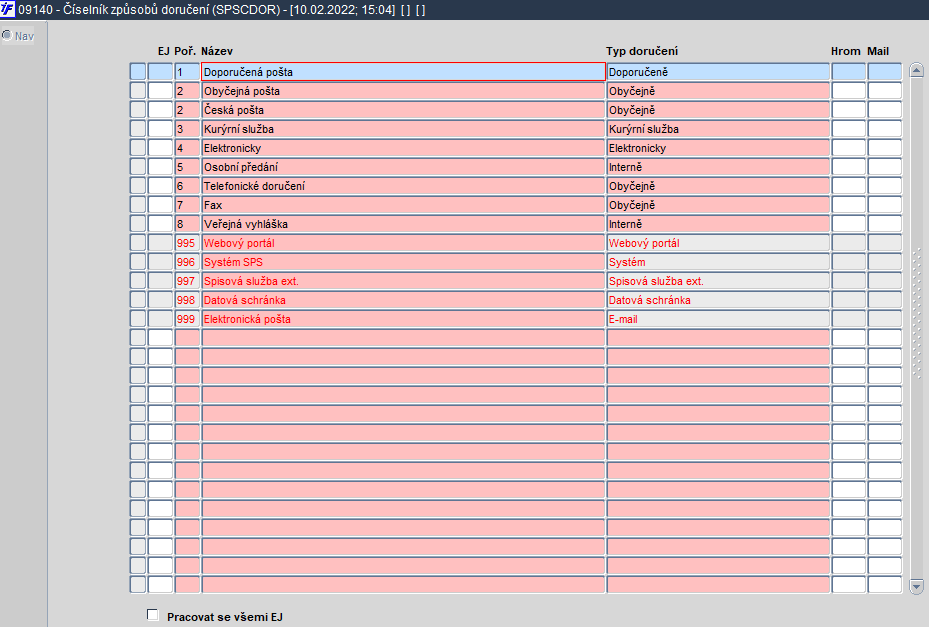
Task: Click order number 999 cell
Action: tap(187, 318)
